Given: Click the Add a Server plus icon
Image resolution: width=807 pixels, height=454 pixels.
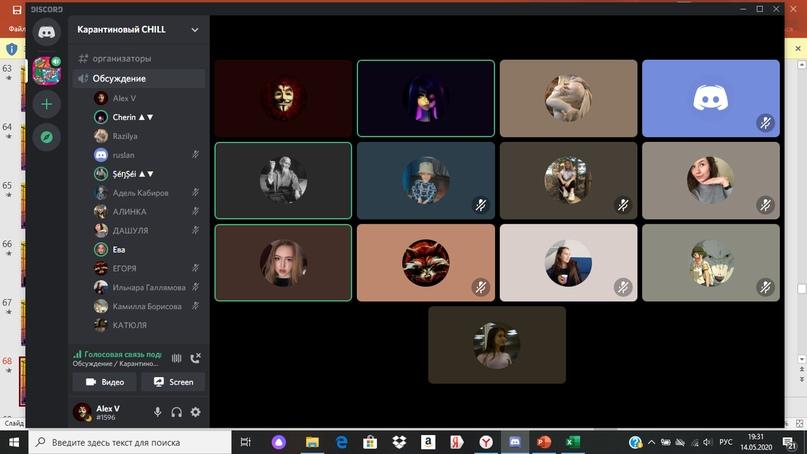Looking at the screenshot, I should 47,104.
